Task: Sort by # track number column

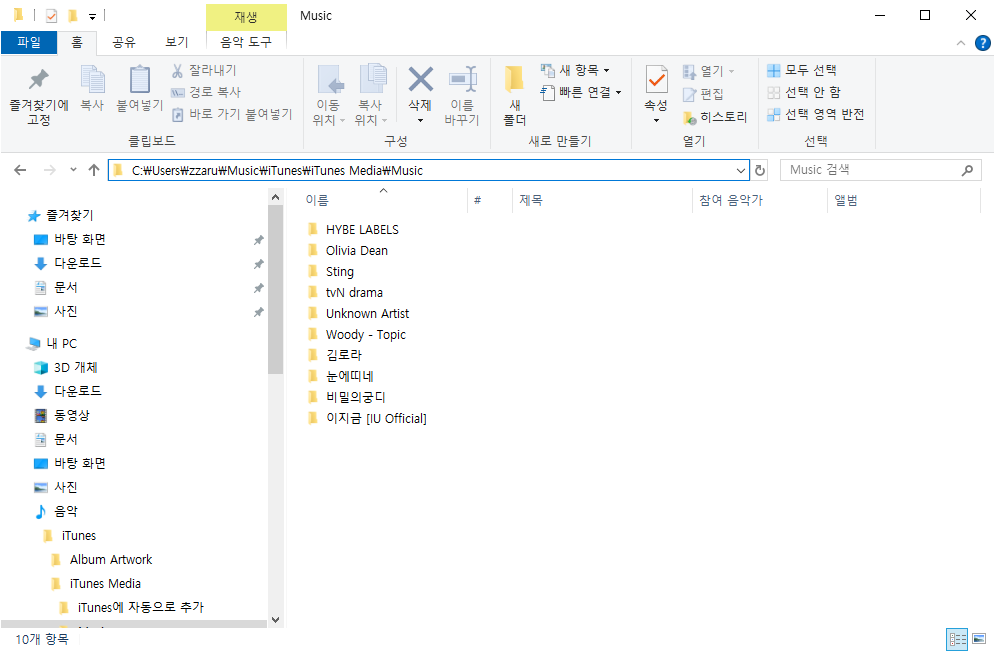Action: tap(489, 201)
